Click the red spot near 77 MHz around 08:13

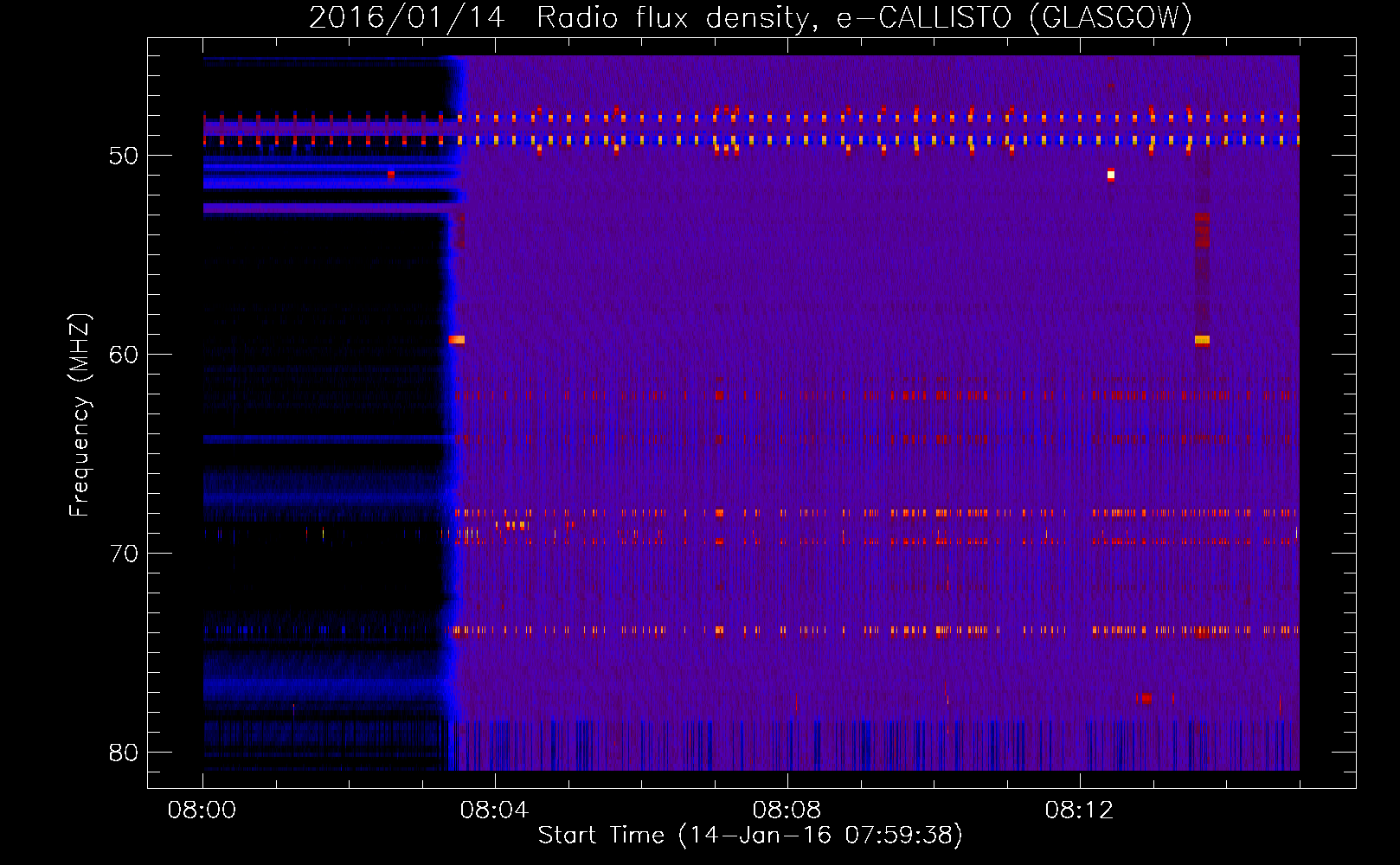click(x=1146, y=698)
